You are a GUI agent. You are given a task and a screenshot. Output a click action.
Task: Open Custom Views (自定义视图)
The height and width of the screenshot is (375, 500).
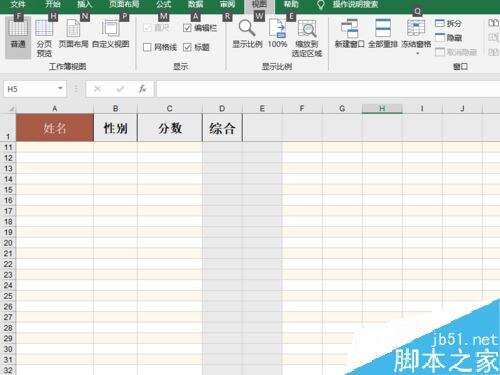tap(111, 34)
